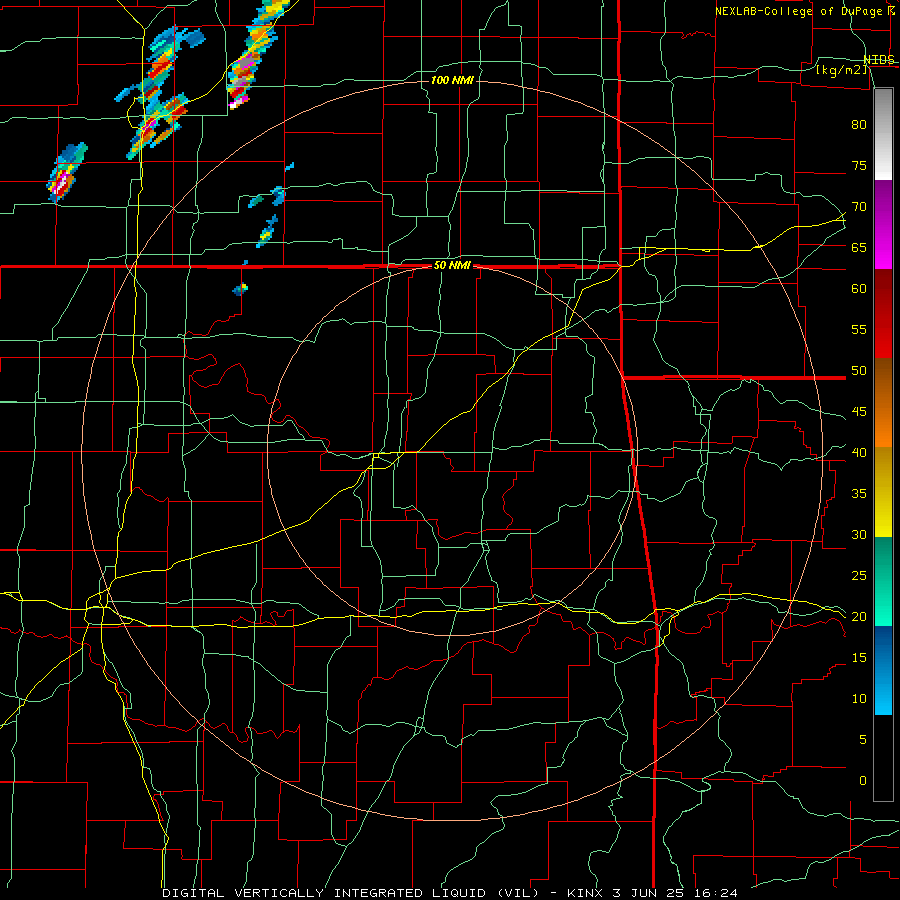Viewport: 900px width, 900px height.
Task: Click the '80' value on the VIL scale
Action: click(859, 125)
